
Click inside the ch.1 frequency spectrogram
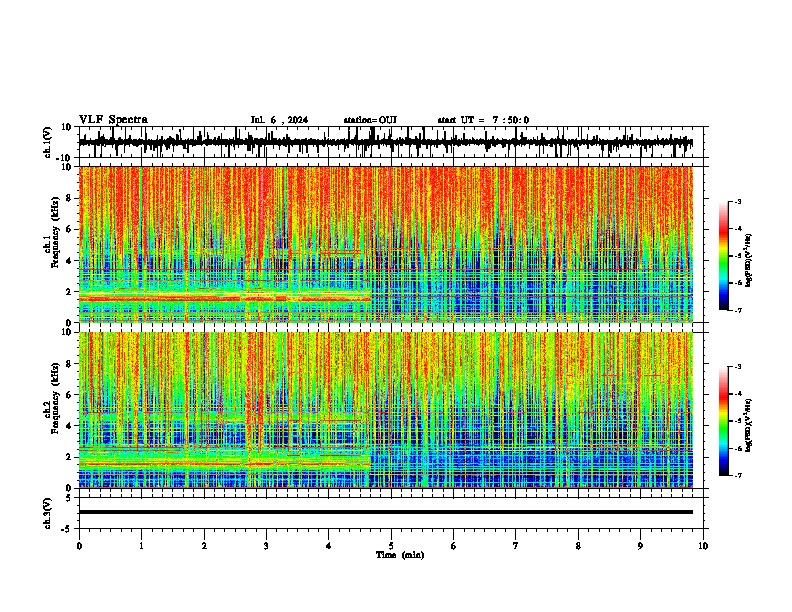click(x=385, y=244)
